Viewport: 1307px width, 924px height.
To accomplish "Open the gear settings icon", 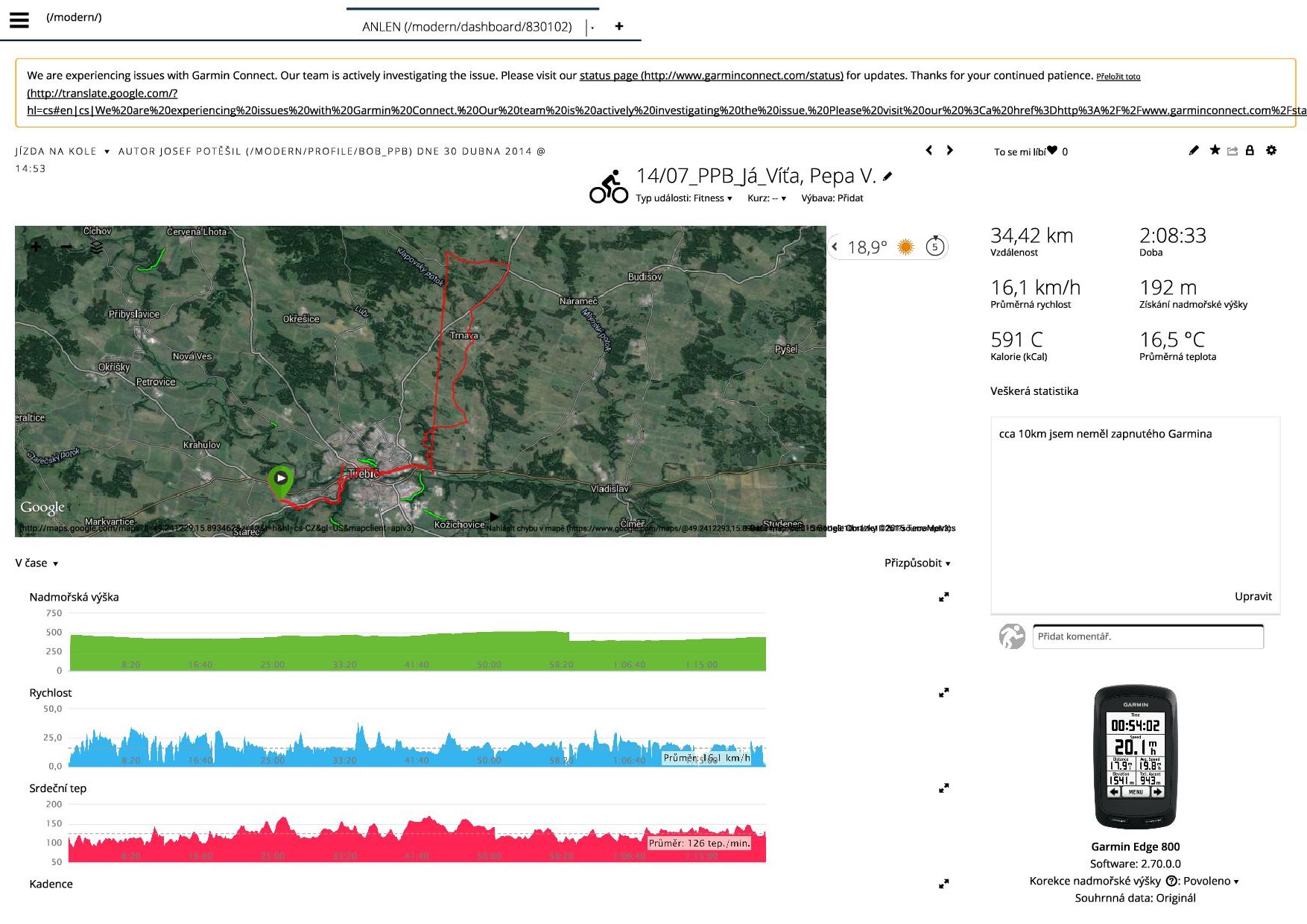I will point(1271,151).
